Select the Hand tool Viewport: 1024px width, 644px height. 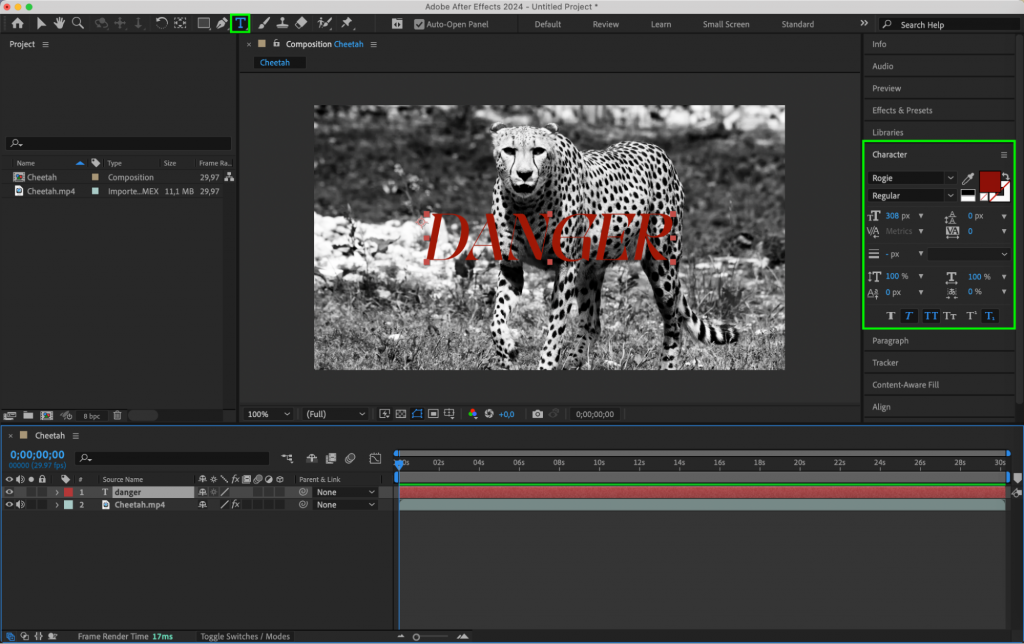click(x=60, y=23)
